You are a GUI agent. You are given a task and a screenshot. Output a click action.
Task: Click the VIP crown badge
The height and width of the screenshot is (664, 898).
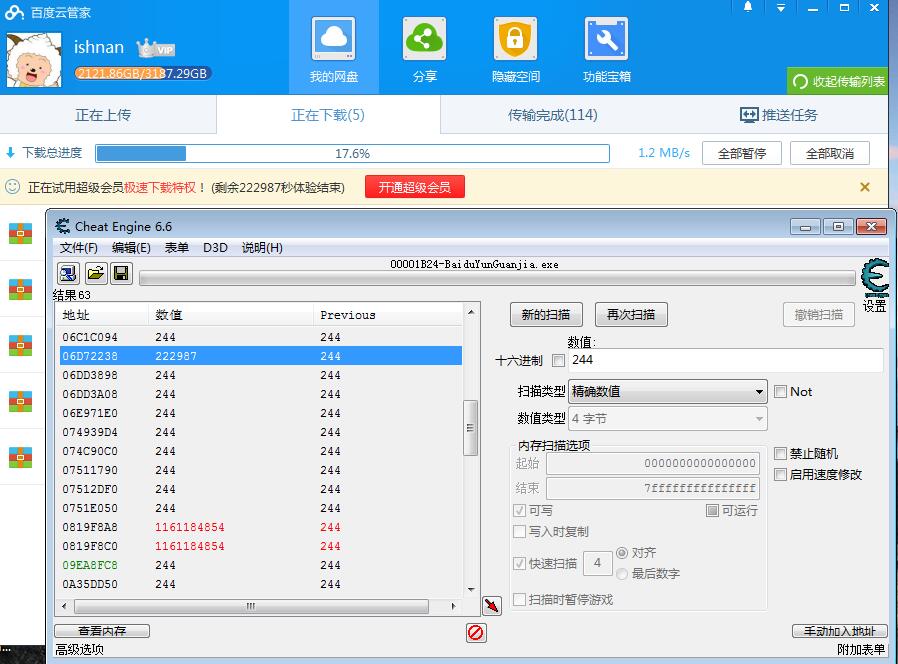click(156, 48)
